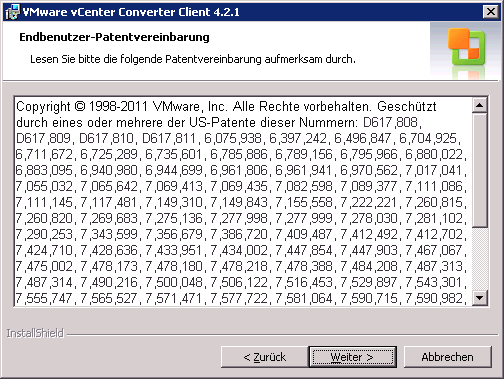Click patent number 7,222,221
This screenshot has width=504, height=379.
pos(369,202)
